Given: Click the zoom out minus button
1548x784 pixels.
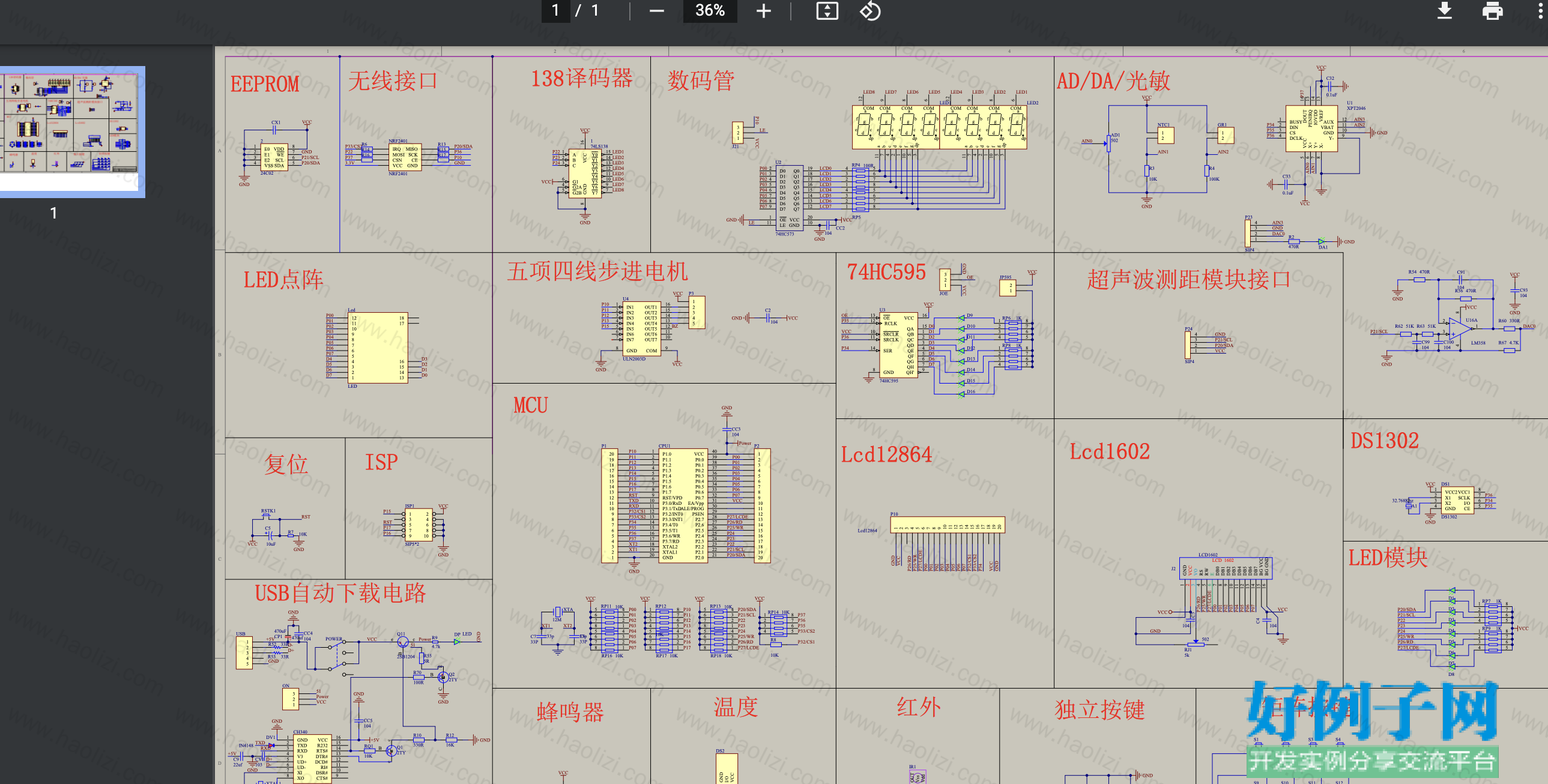Looking at the screenshot, I should tap(656, 11).
